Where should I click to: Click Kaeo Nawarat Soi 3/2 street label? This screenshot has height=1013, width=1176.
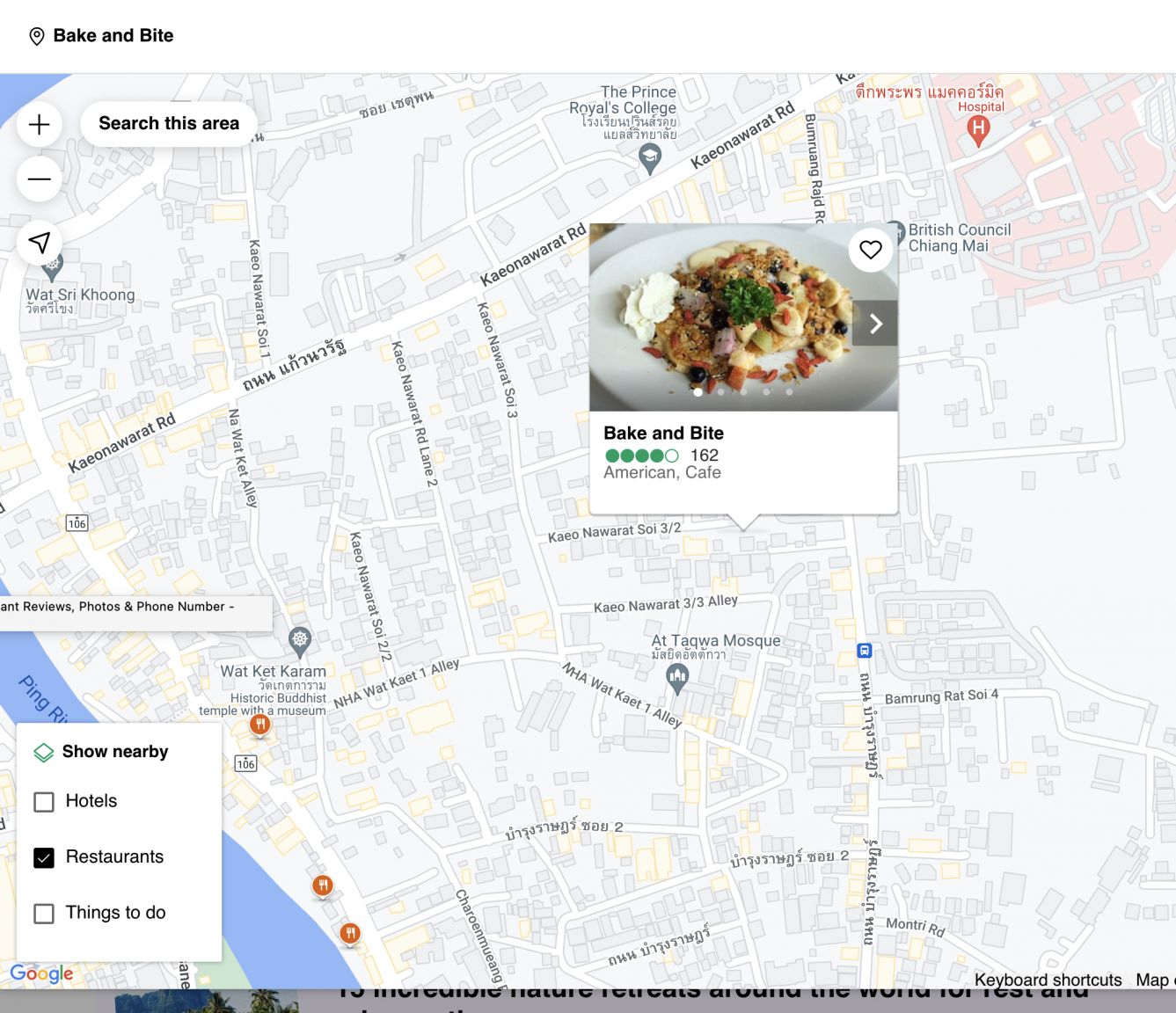click(x=614, y=532)
